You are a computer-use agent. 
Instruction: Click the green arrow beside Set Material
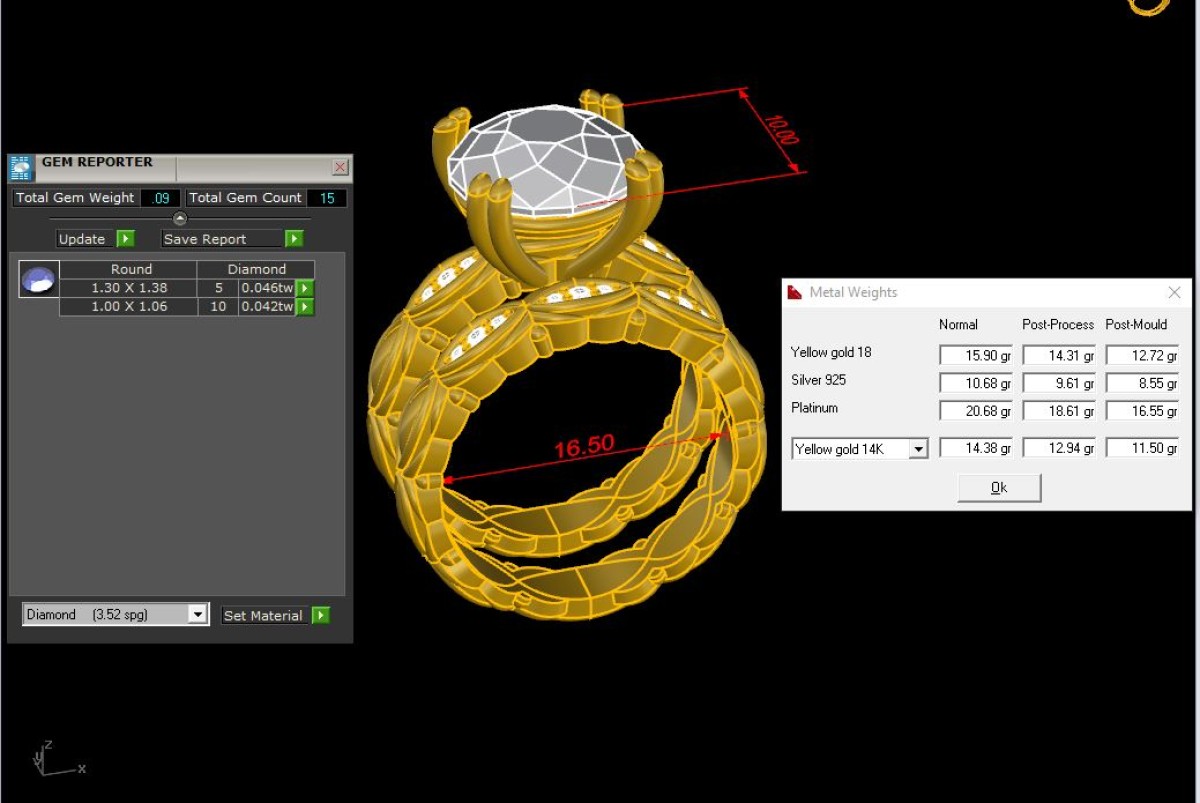coord(320,615)
